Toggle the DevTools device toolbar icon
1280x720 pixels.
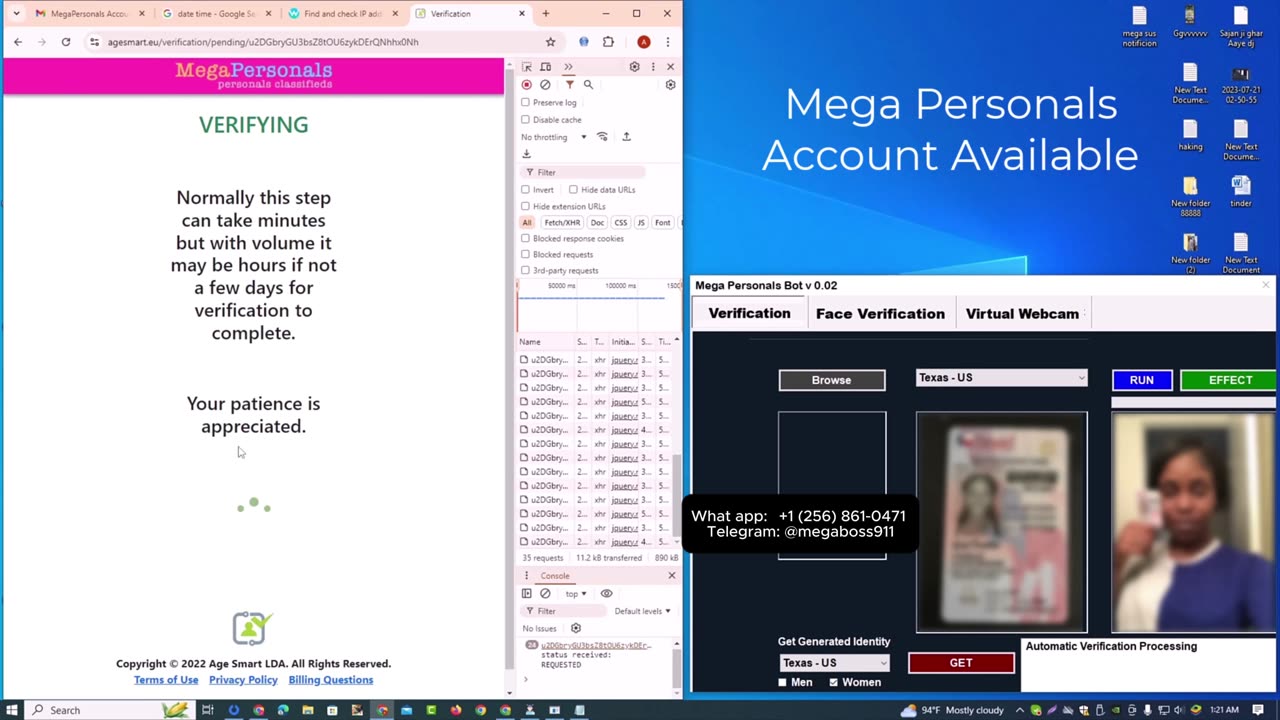click(545, 67)
